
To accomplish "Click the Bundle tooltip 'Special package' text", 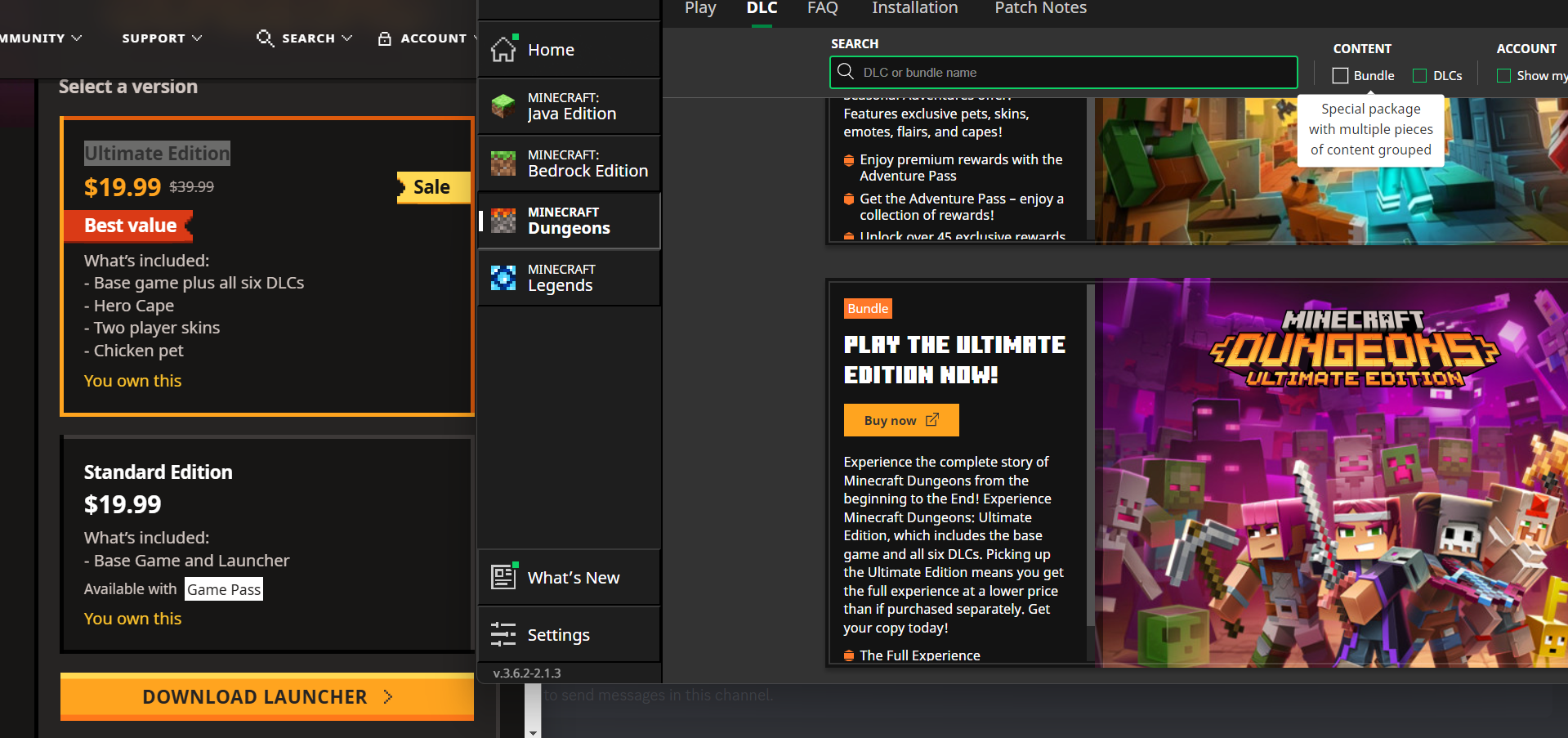I will (x=1371, y=129).
